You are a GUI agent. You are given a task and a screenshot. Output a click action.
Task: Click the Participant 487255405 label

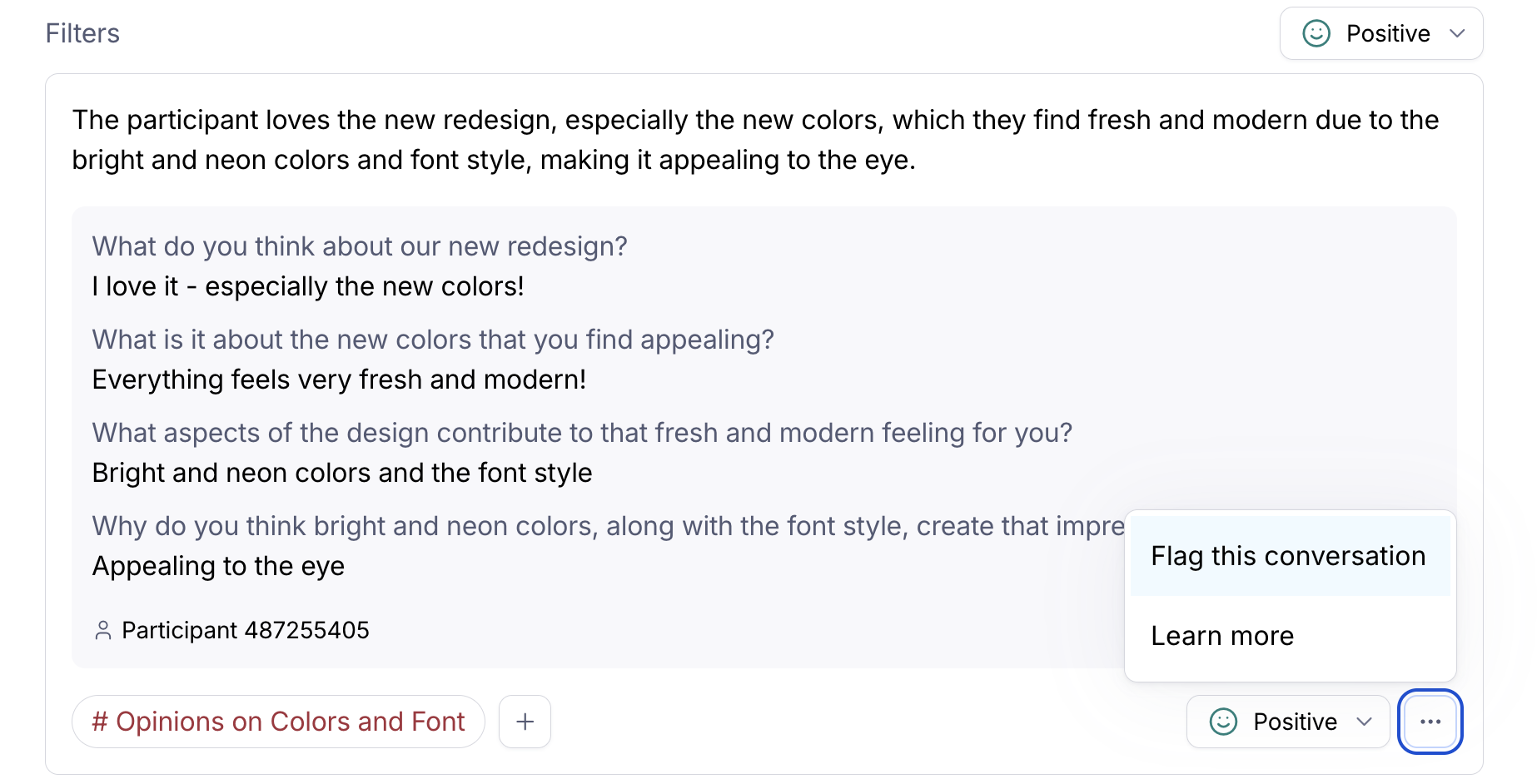coord(246,630)
